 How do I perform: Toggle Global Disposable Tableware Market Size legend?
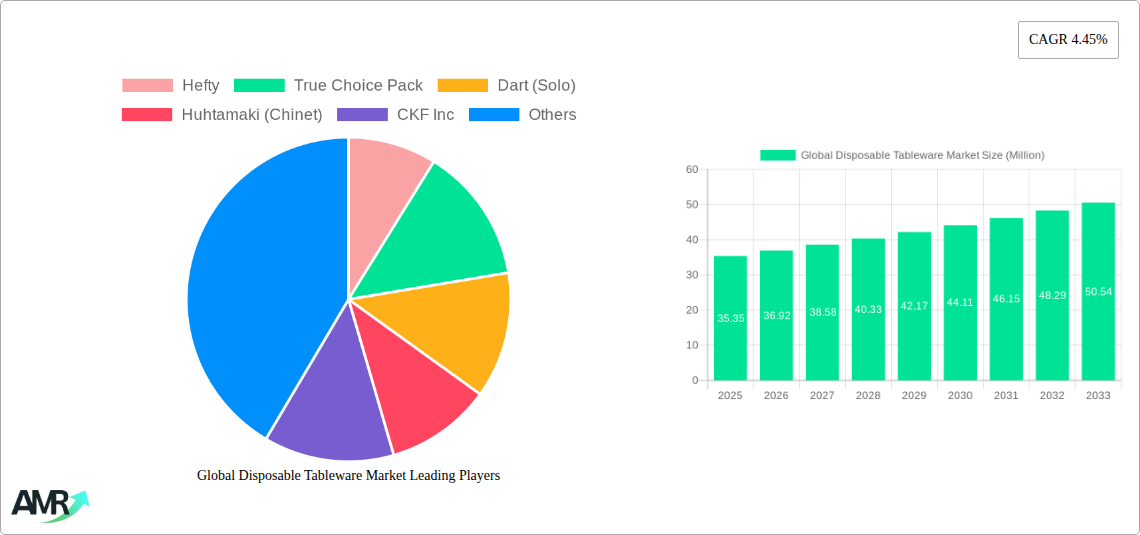pos(902,155)
